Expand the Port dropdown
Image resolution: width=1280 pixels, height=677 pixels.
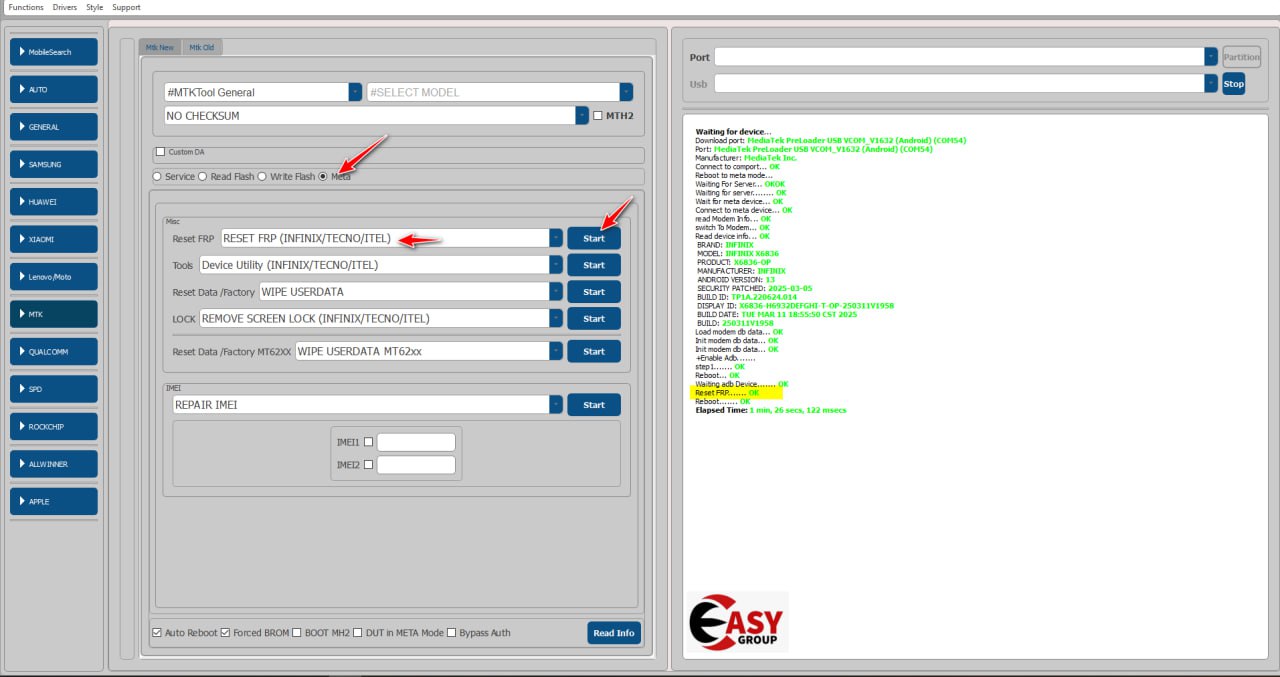pyautogui.click(x=1211, y=57)
